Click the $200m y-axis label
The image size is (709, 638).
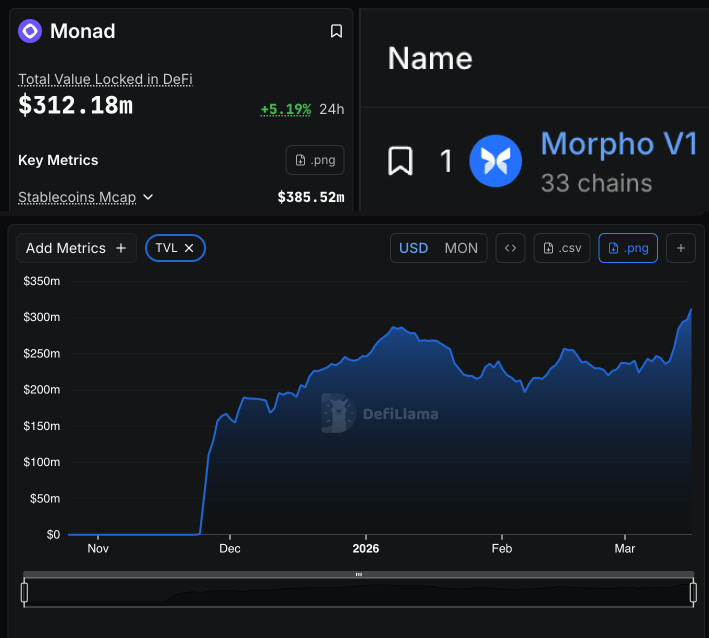point(42,389)
